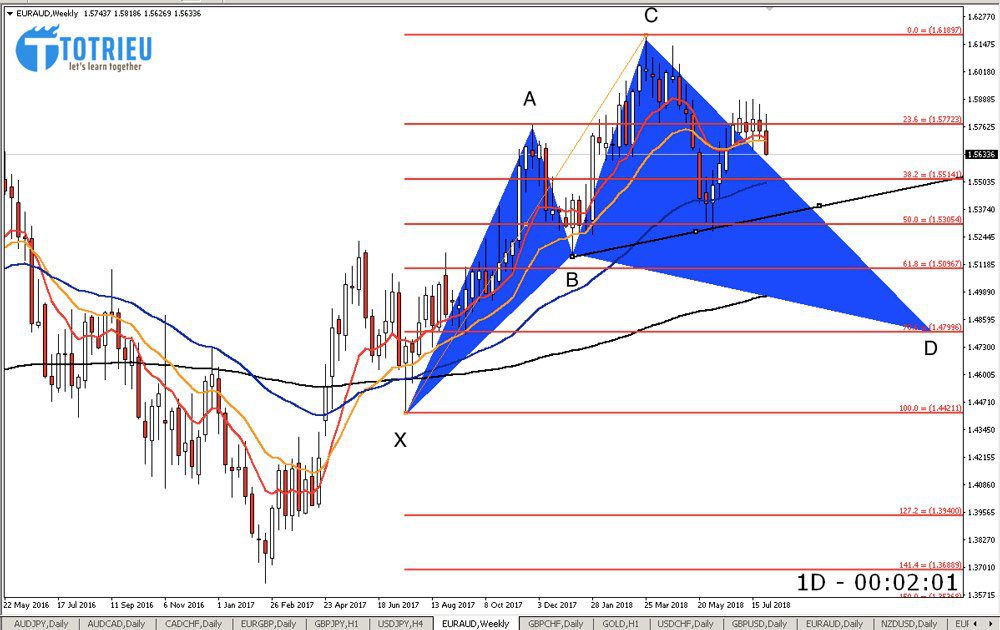Screen dimensions: 1000x630
Task: Click point D label of the pattern
Action: 930,348
